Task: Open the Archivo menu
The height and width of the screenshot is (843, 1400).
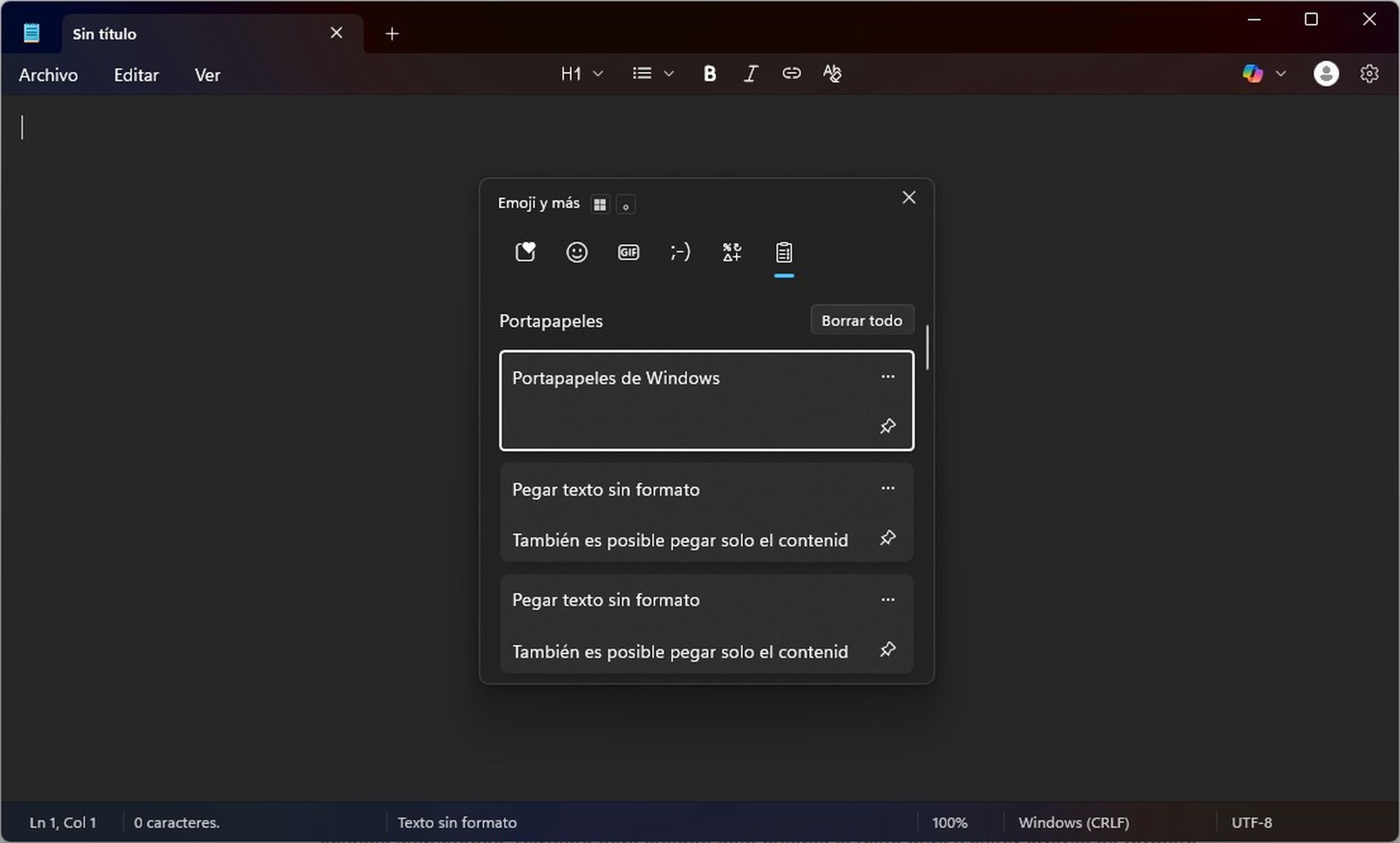Action: 48,74
